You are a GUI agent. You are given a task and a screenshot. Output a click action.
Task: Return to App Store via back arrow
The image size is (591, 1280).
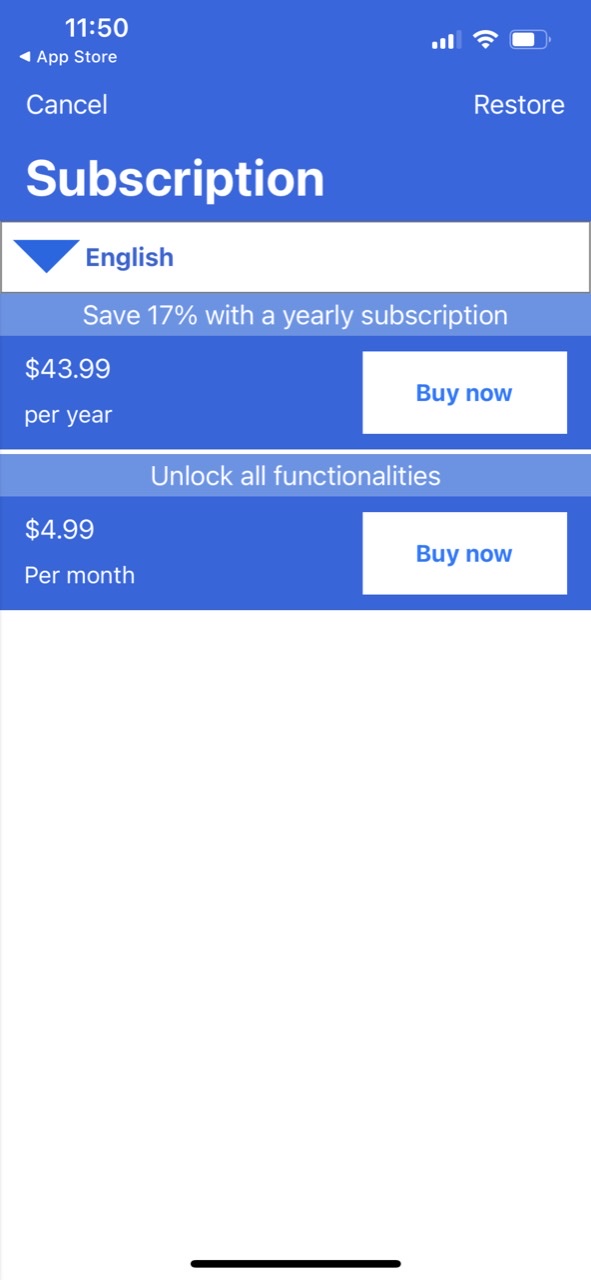[x=68, y=57]
